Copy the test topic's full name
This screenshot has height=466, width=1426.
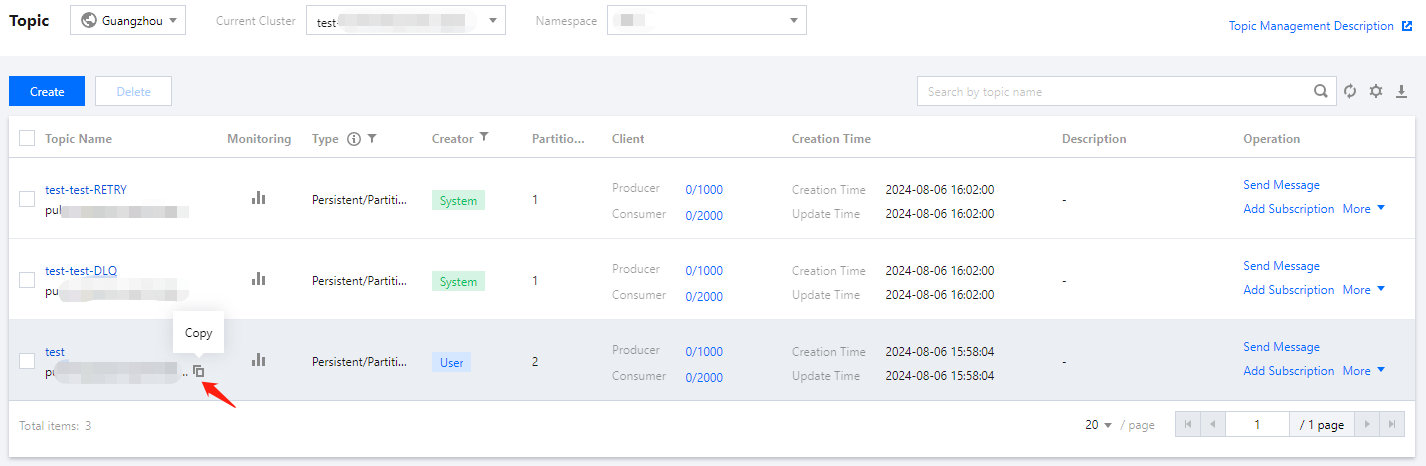[199, 371]
